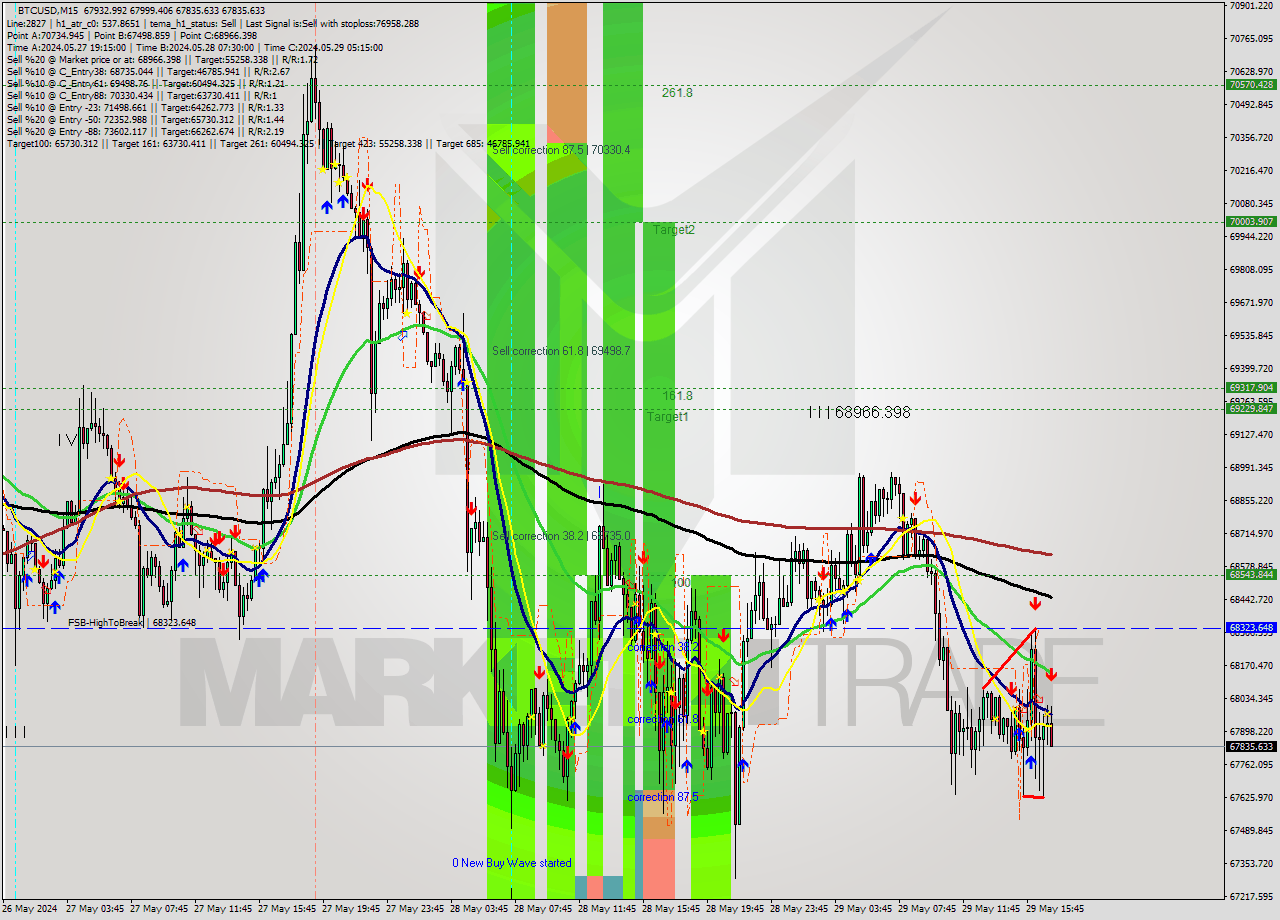This screenshot has width=1280, height=920.
Task: Click the 'FSB-HighToBreak | 68323.648' label
Action: click(x=132, y=622)
